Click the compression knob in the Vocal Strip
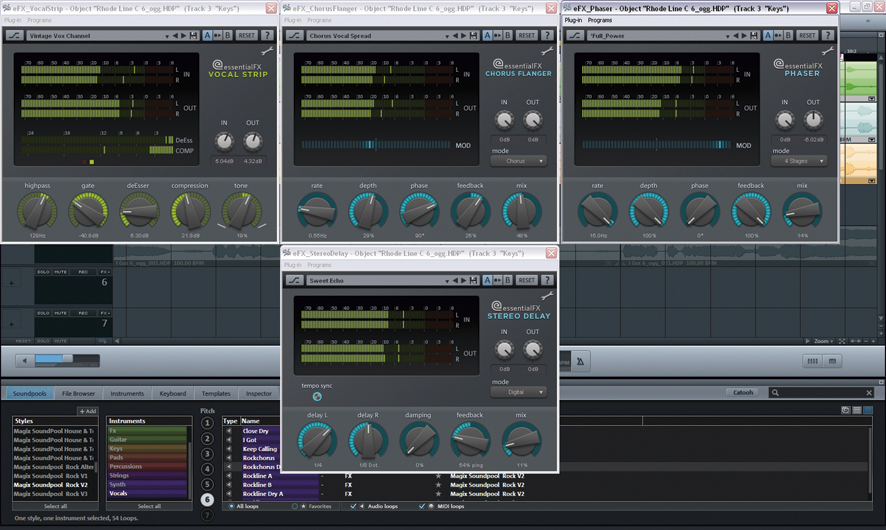This screenshot has height=530, width=886. click(x=190, y=211)
